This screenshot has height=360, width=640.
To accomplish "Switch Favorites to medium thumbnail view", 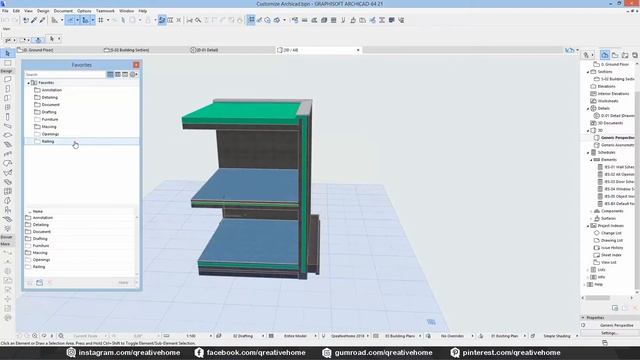I will coord(118,74).
